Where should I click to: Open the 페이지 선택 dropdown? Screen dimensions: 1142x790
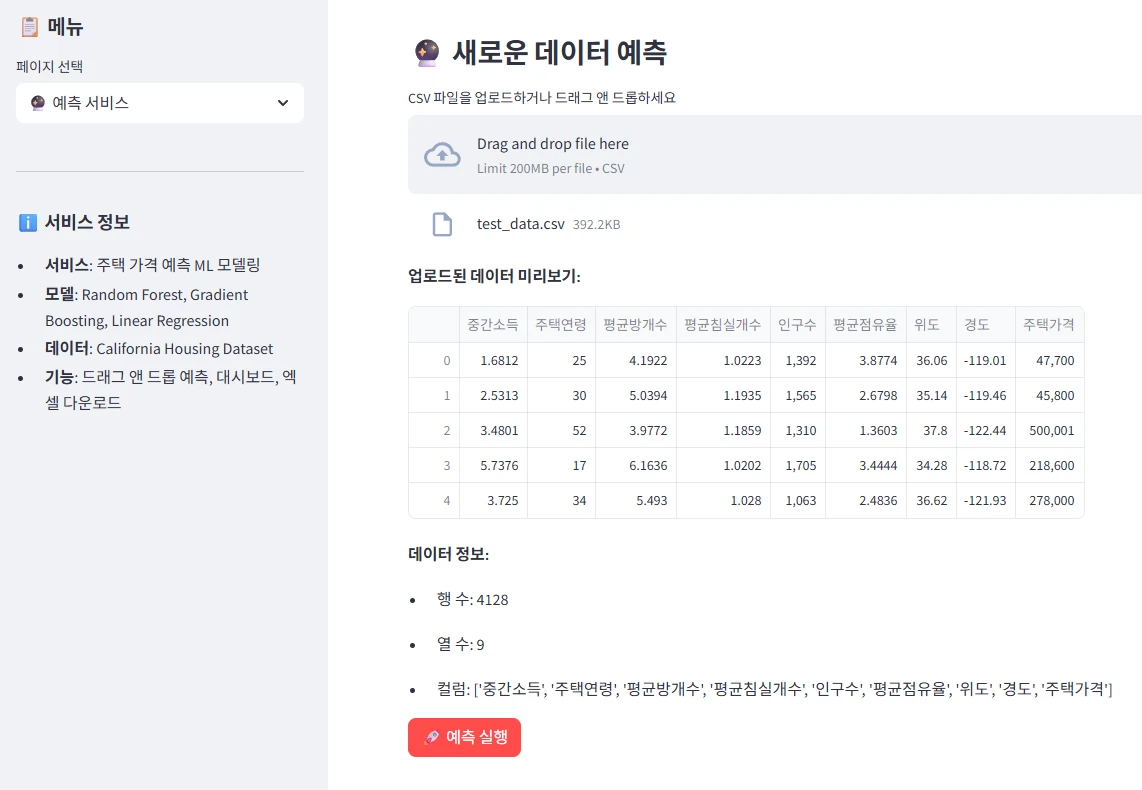160,103
